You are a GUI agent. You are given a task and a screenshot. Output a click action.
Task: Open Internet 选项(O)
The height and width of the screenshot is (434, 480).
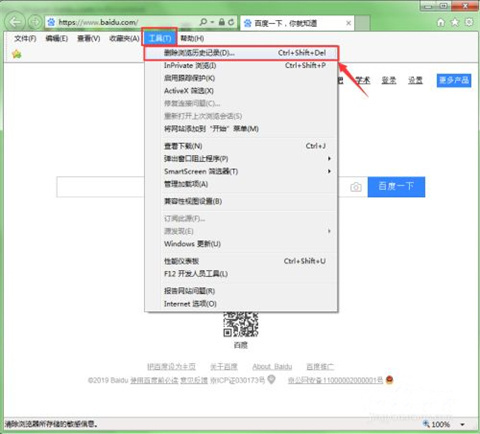241,304
